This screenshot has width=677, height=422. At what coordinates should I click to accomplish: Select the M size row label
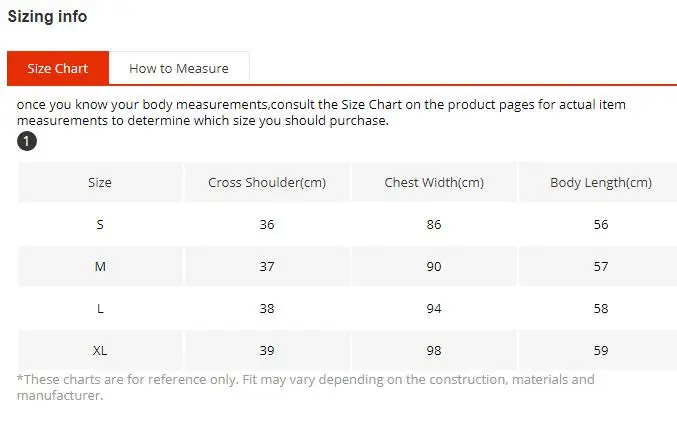(x=100, y=267)
